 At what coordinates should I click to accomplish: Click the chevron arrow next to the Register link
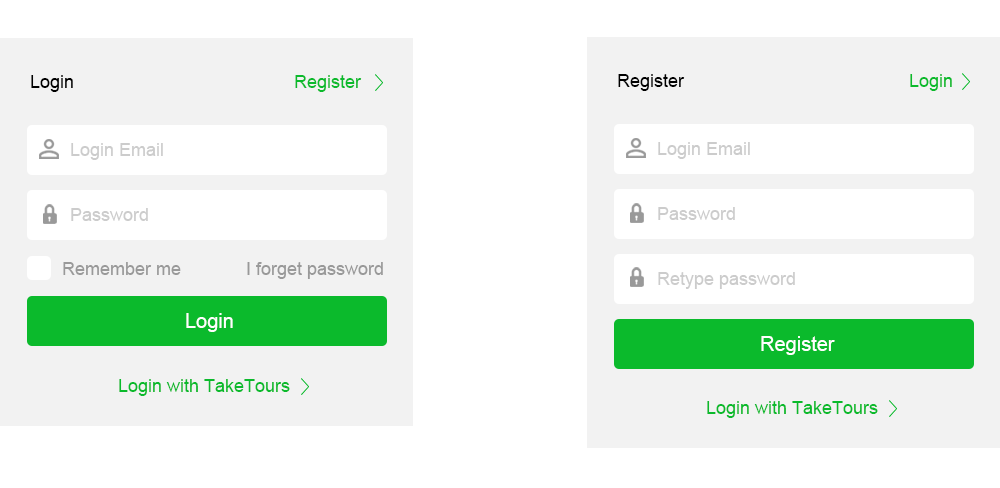click(x=379, y=82)
